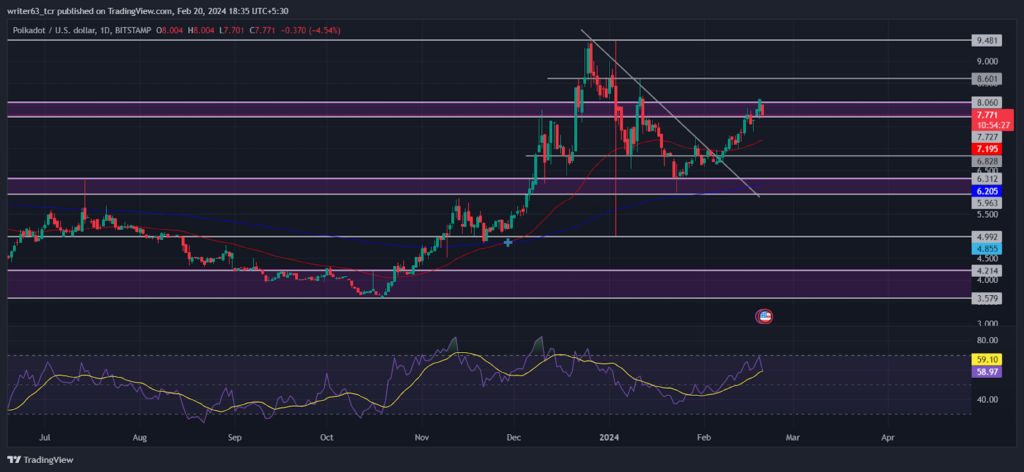The width and height of the screenshot is (1024, 472).
Task: Click the Aug label on time axis
Action: [x=140, y=436]
